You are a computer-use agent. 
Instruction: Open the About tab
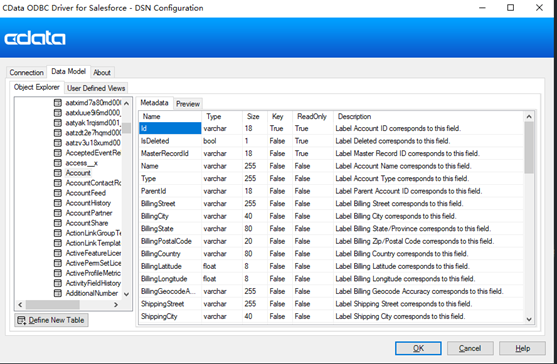[x=102, y=72]
